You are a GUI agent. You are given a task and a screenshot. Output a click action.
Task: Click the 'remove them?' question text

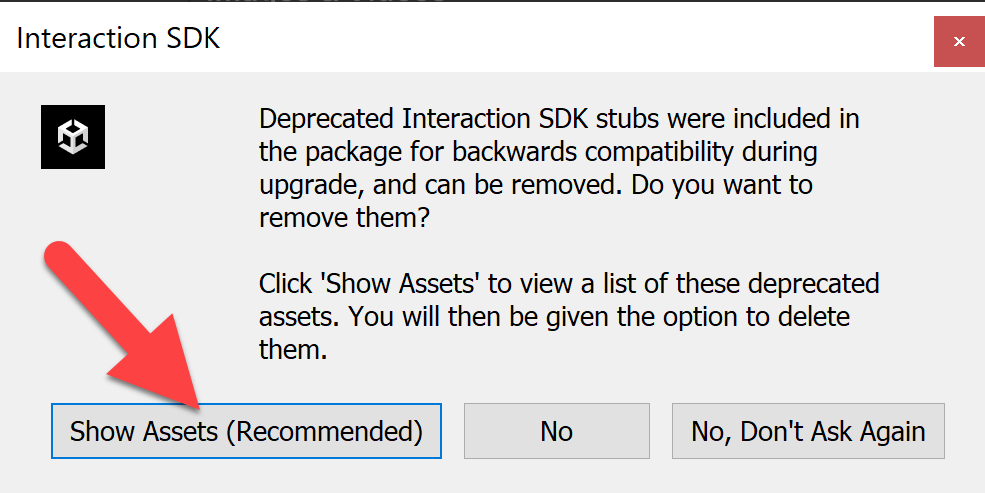point(344,218)
